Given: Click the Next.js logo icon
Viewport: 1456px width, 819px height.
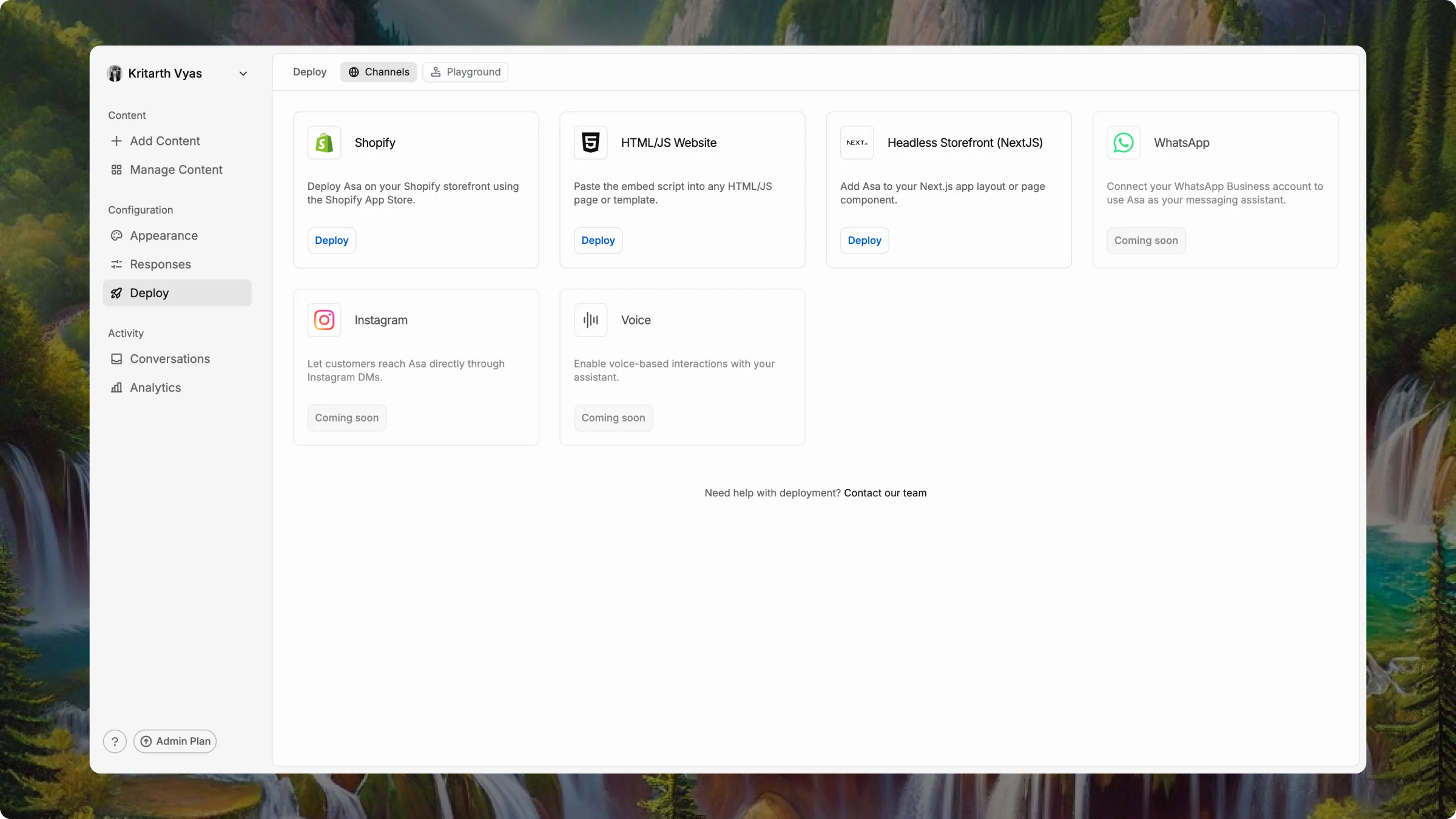Looking at the screenshot, I should (x=857, y=143).
